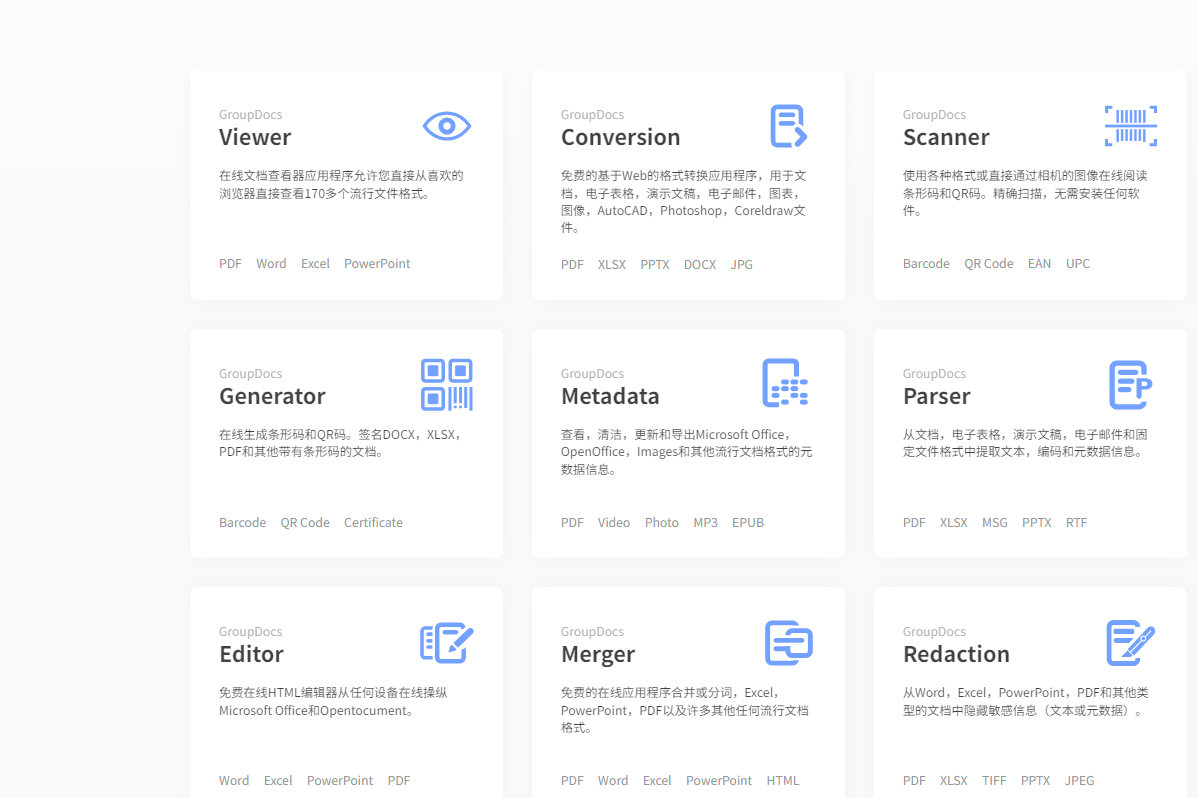This screenshot has width=1198, height=798.
Task: Choose MP3 format under Metadata
Action: pos(705,523)
